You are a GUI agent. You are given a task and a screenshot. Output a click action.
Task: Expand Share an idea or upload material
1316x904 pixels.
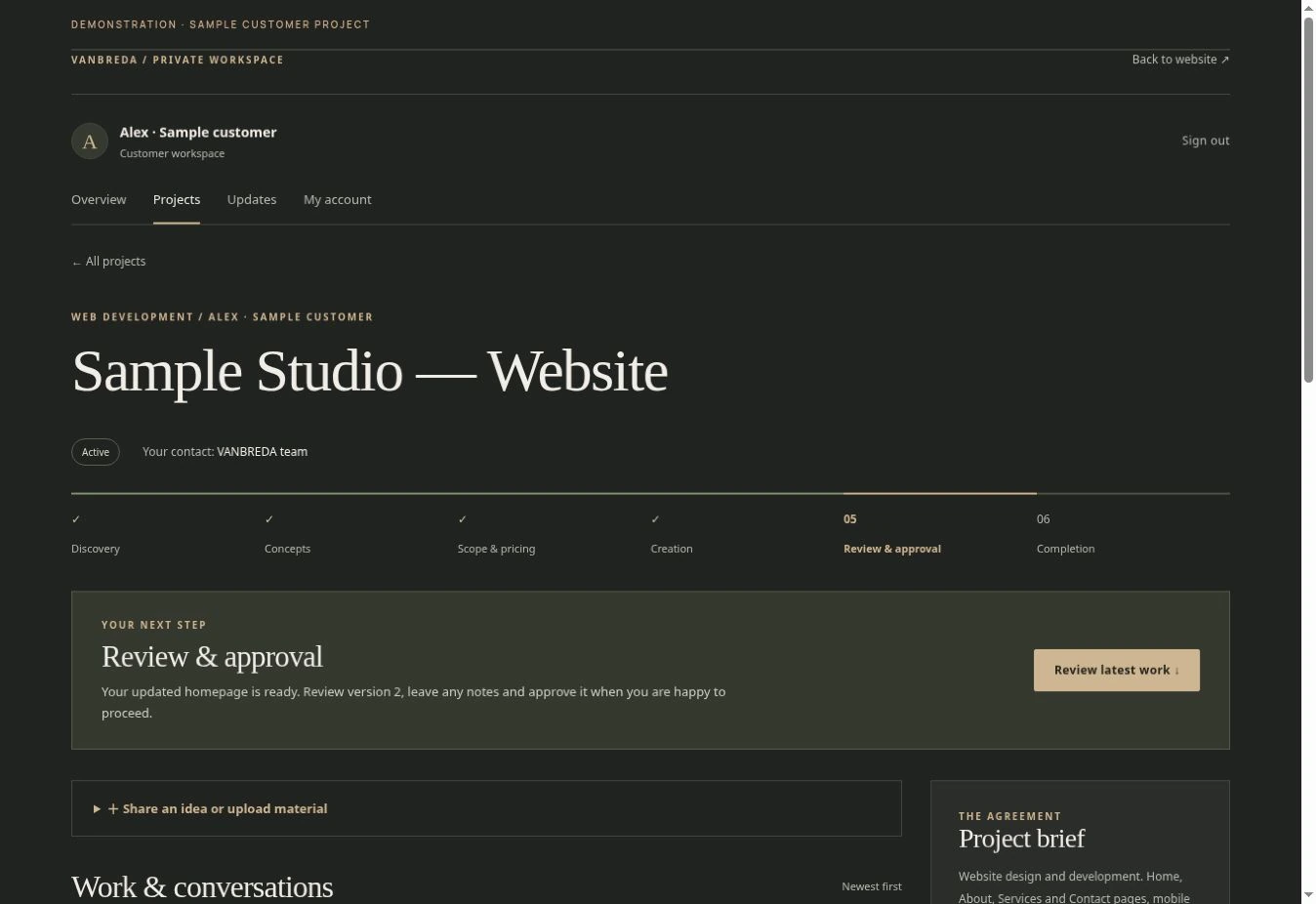486,808
